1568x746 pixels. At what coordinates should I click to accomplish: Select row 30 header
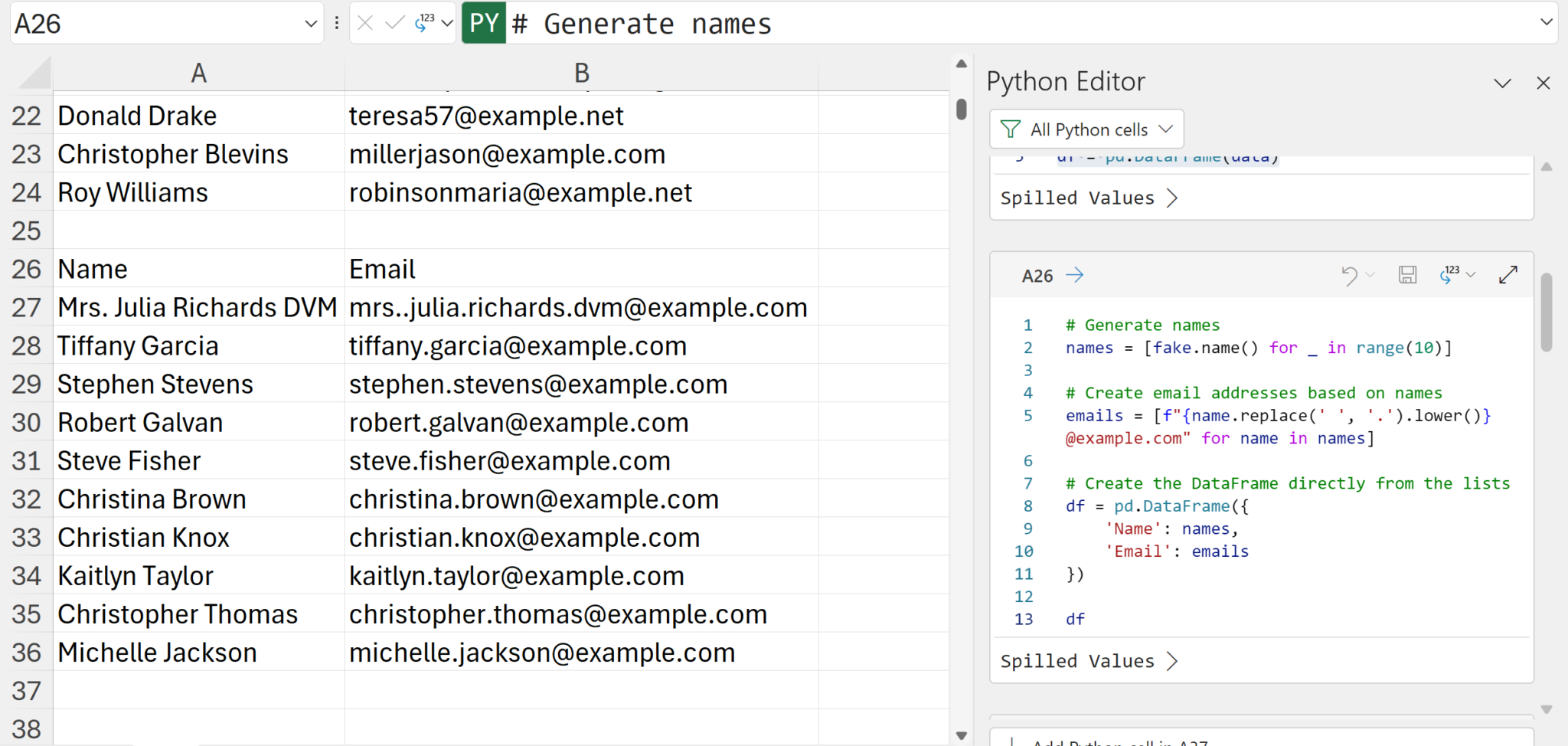26,423
